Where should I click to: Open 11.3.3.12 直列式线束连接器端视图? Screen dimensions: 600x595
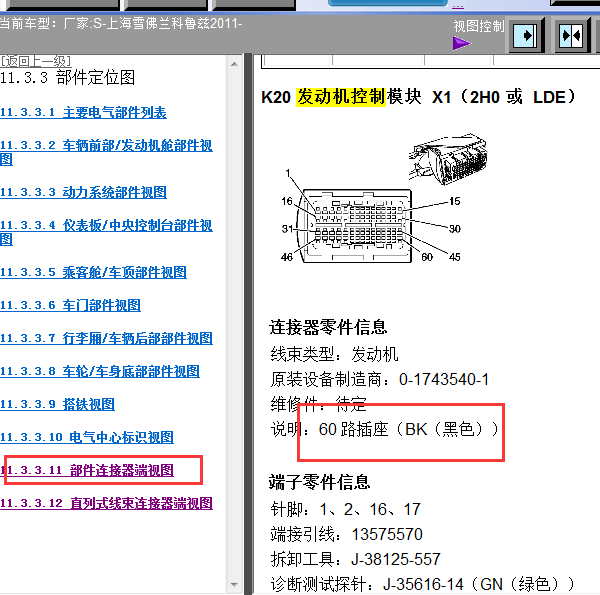[x=106, y=503]
